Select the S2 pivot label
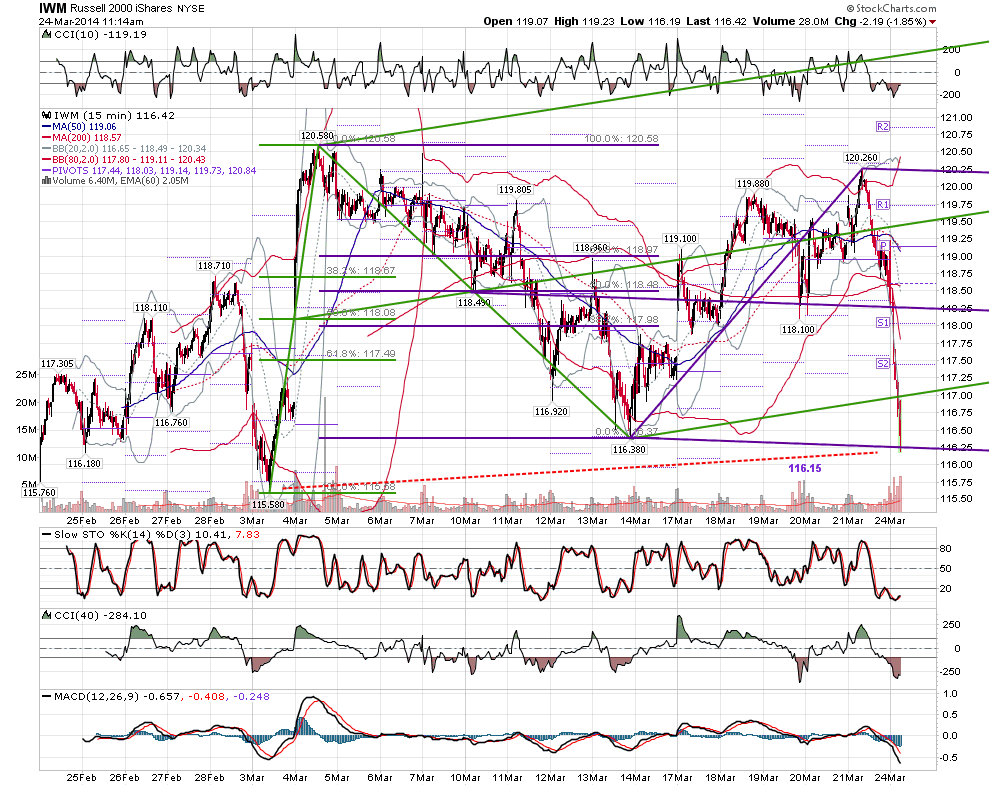Viewport: 990px width, 785px height. (882, 364)
